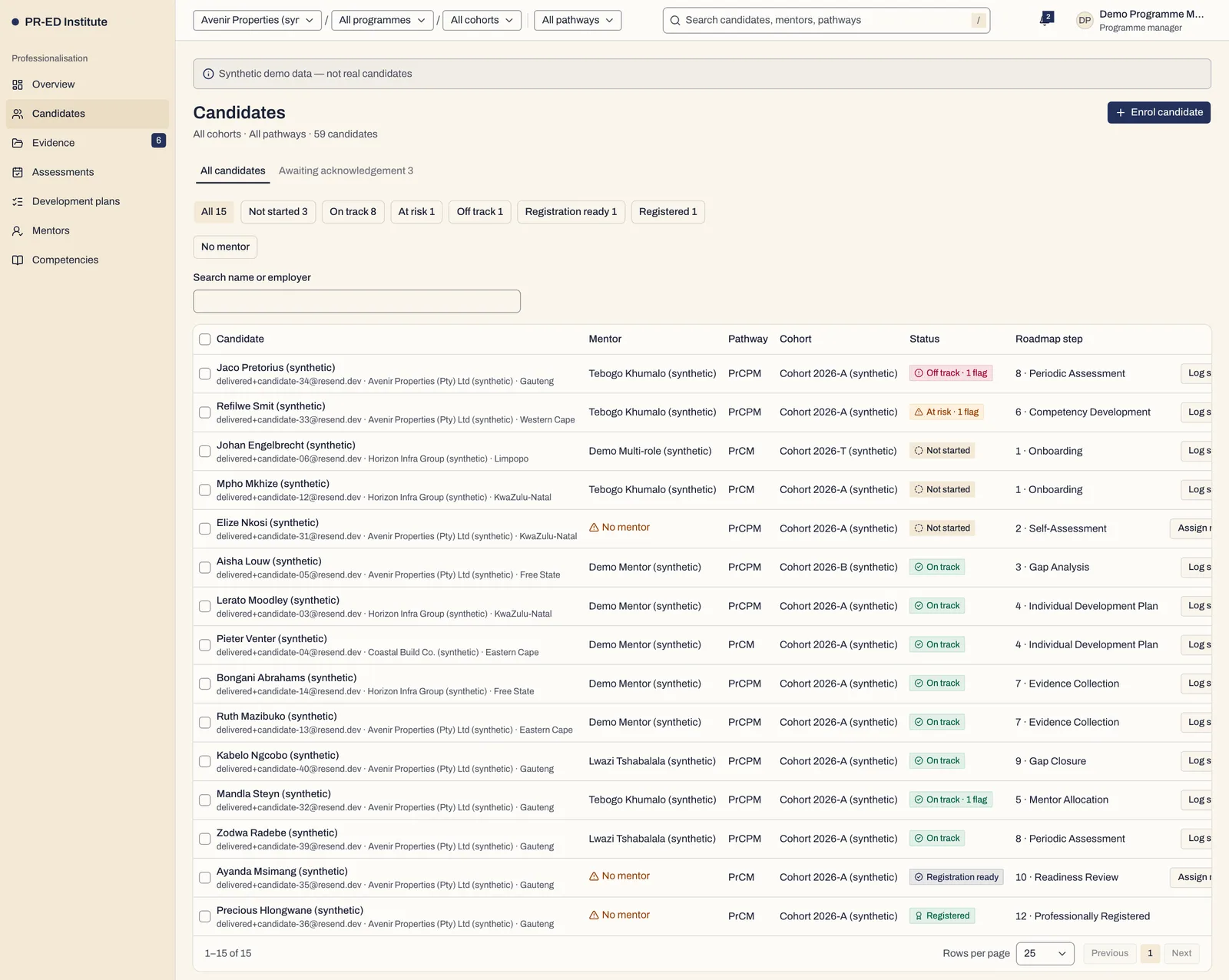Click the Evidence folder icon
Viewport: 1229px width, 980px height.
(18, 143)
